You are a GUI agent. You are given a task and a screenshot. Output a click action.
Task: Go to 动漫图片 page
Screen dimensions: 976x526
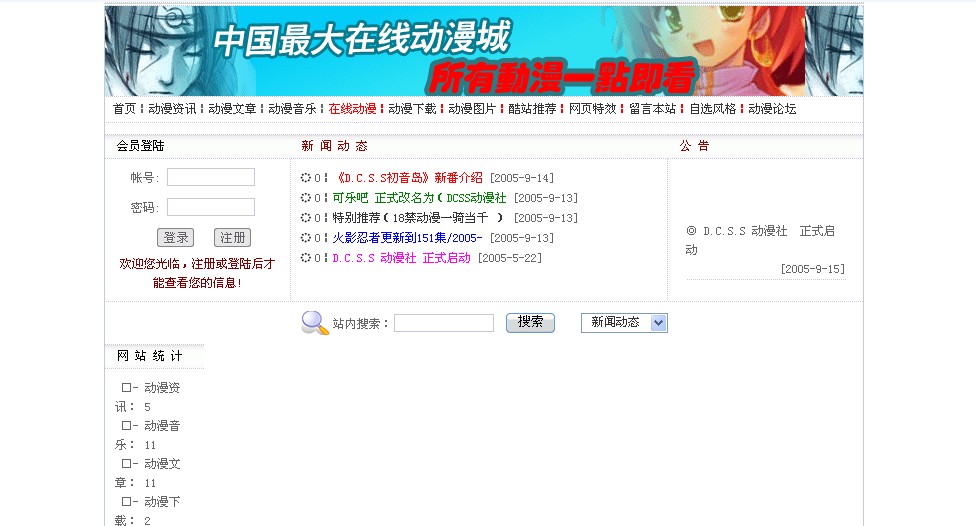pos(472,109)
